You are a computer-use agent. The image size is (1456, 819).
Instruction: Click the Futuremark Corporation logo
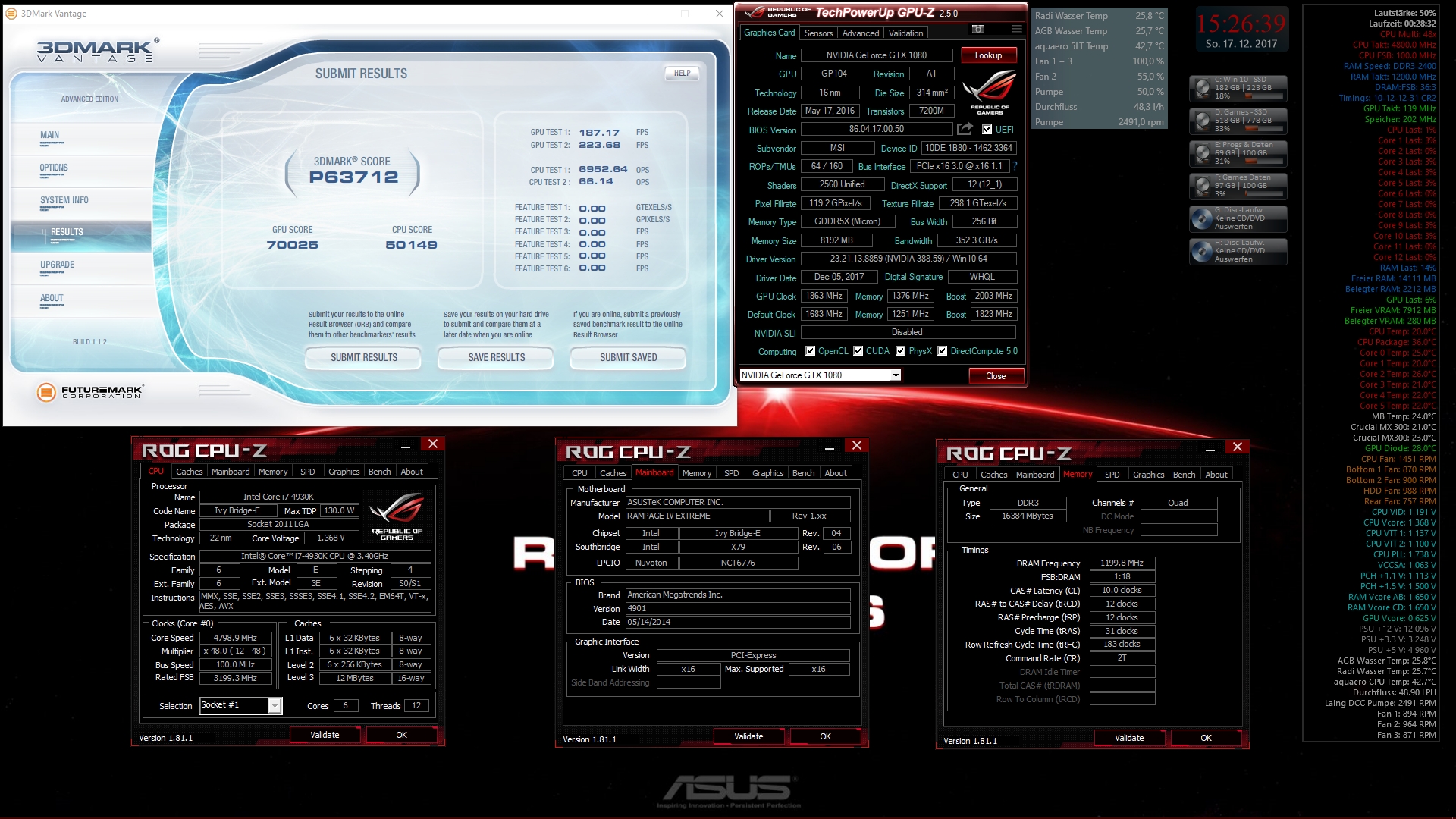pos(89,392)
